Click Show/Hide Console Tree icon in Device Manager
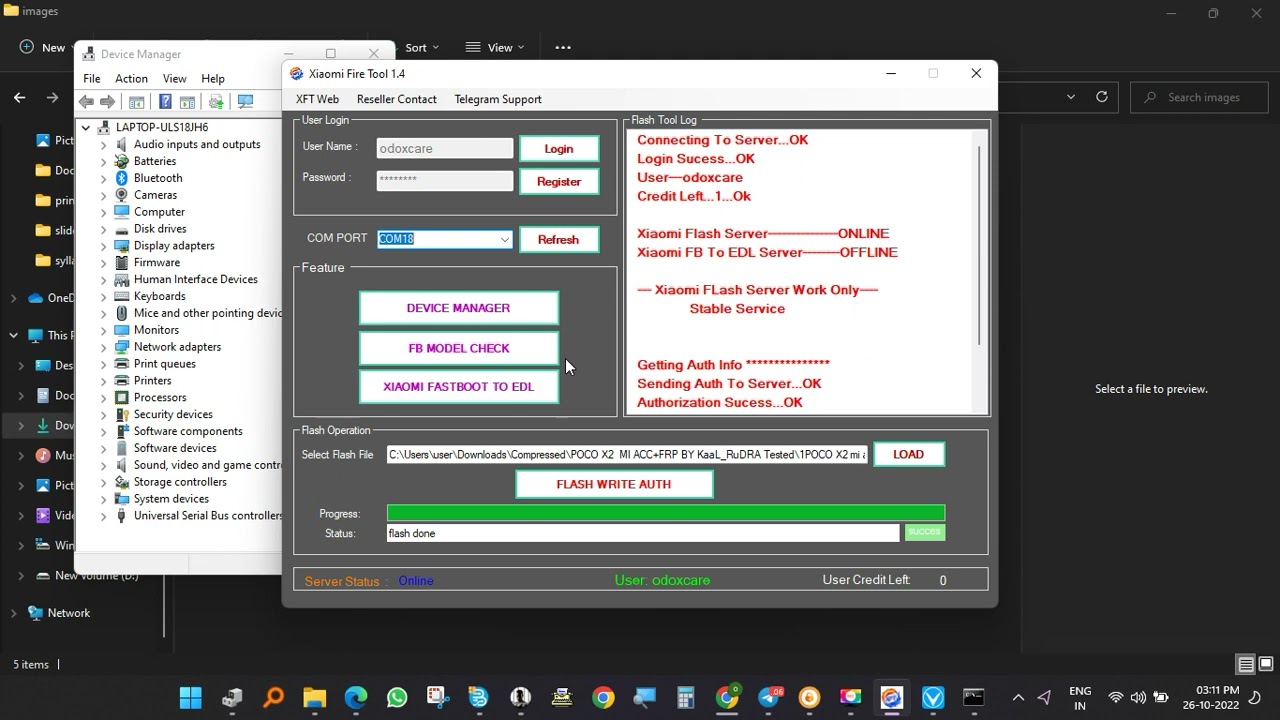The image size is (1280, 720). [137, 102]
